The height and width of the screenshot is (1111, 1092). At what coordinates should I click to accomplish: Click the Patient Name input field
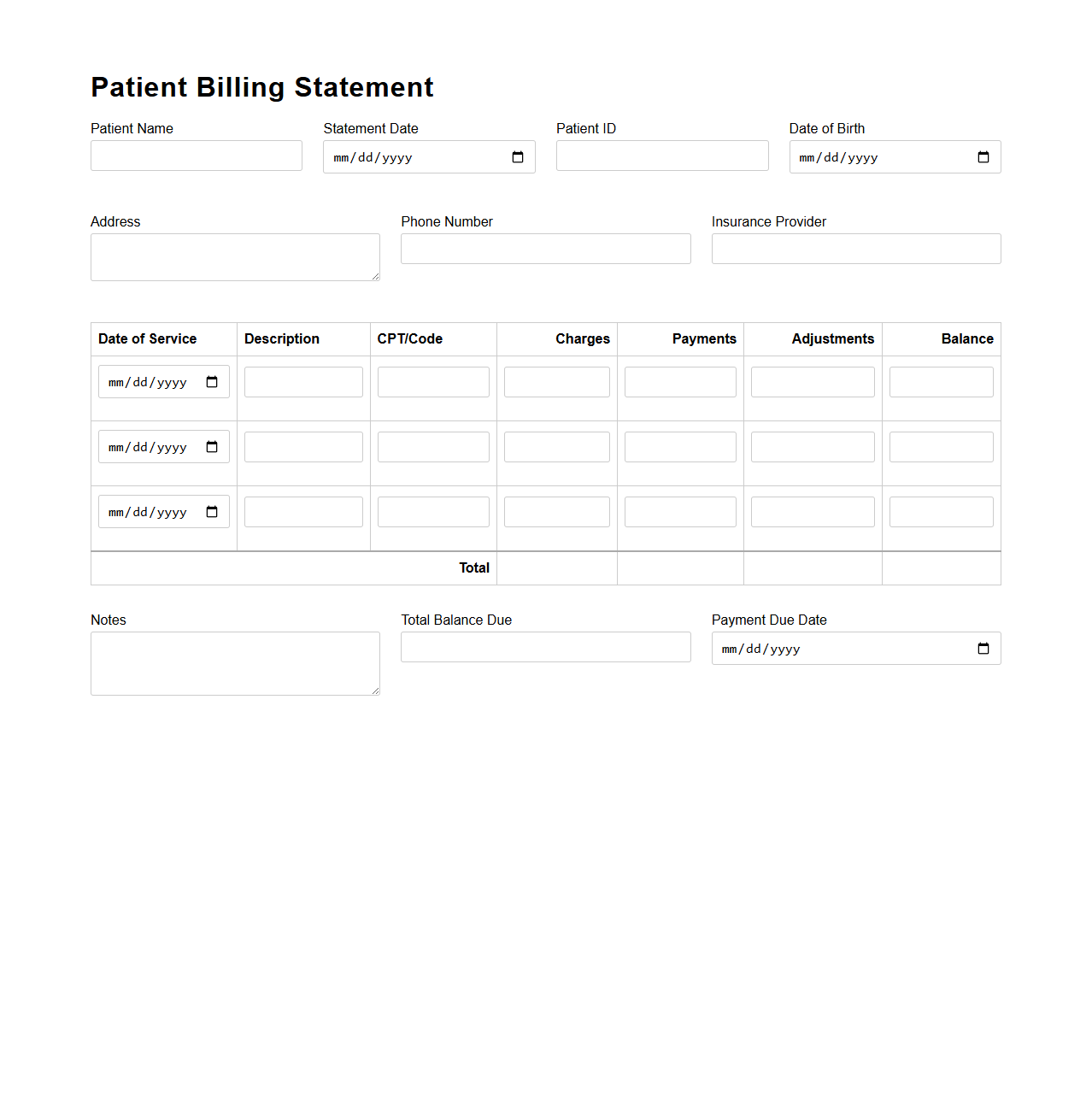(196, 155)
